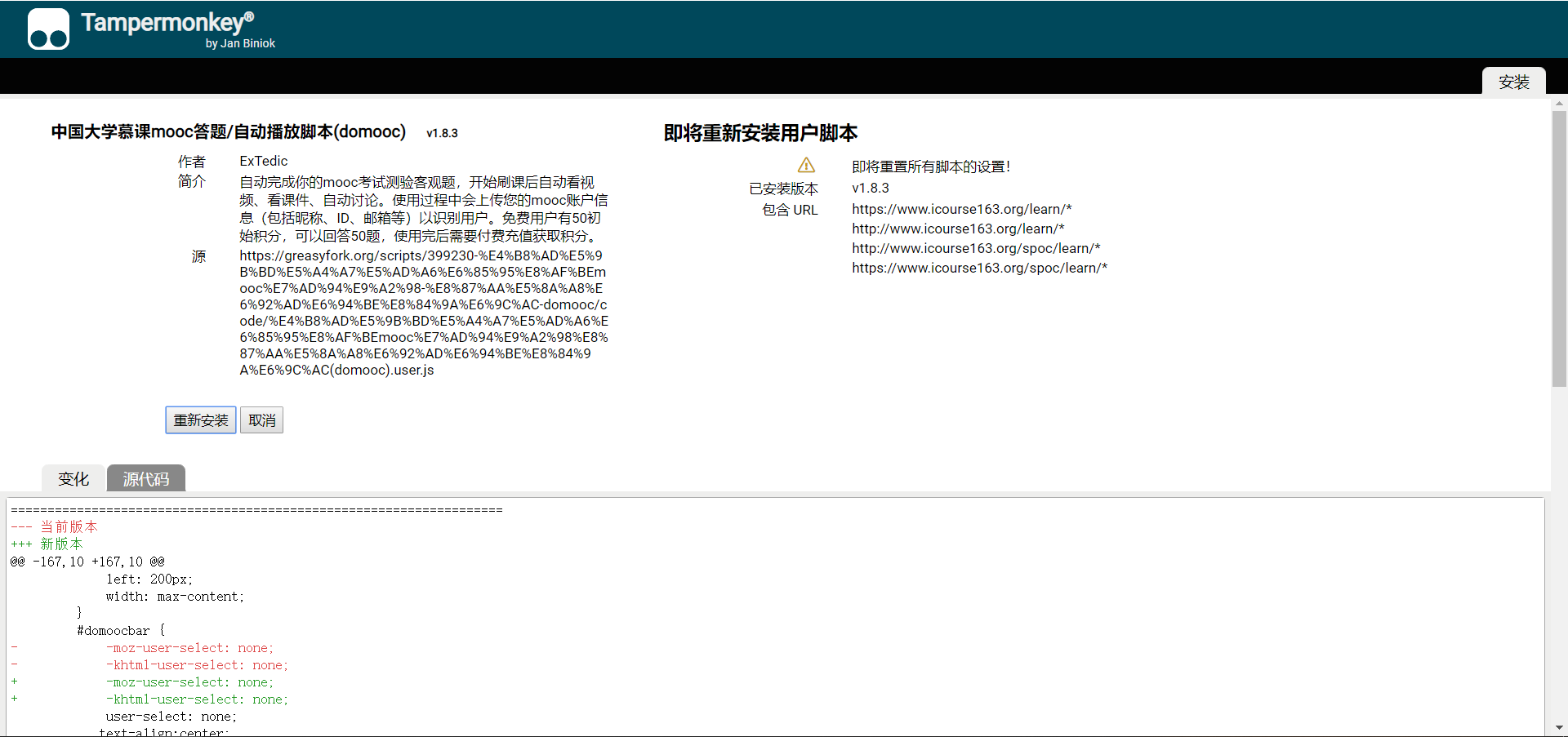The height and width of the screenshot is (737, 1568).
Task: Switch to the 源代码 tab
Action: coord(146,479)
